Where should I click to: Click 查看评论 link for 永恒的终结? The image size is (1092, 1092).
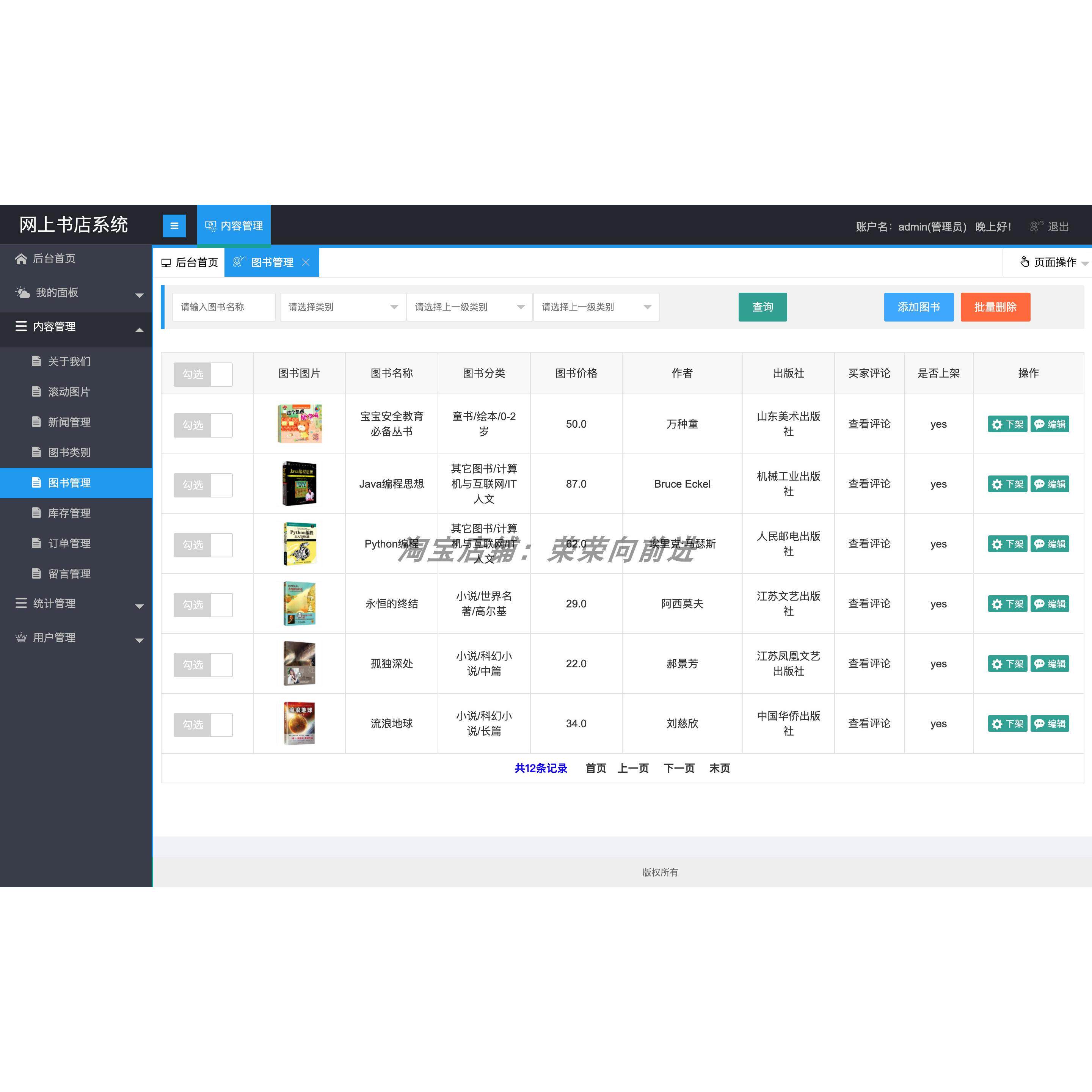[869, 604]
